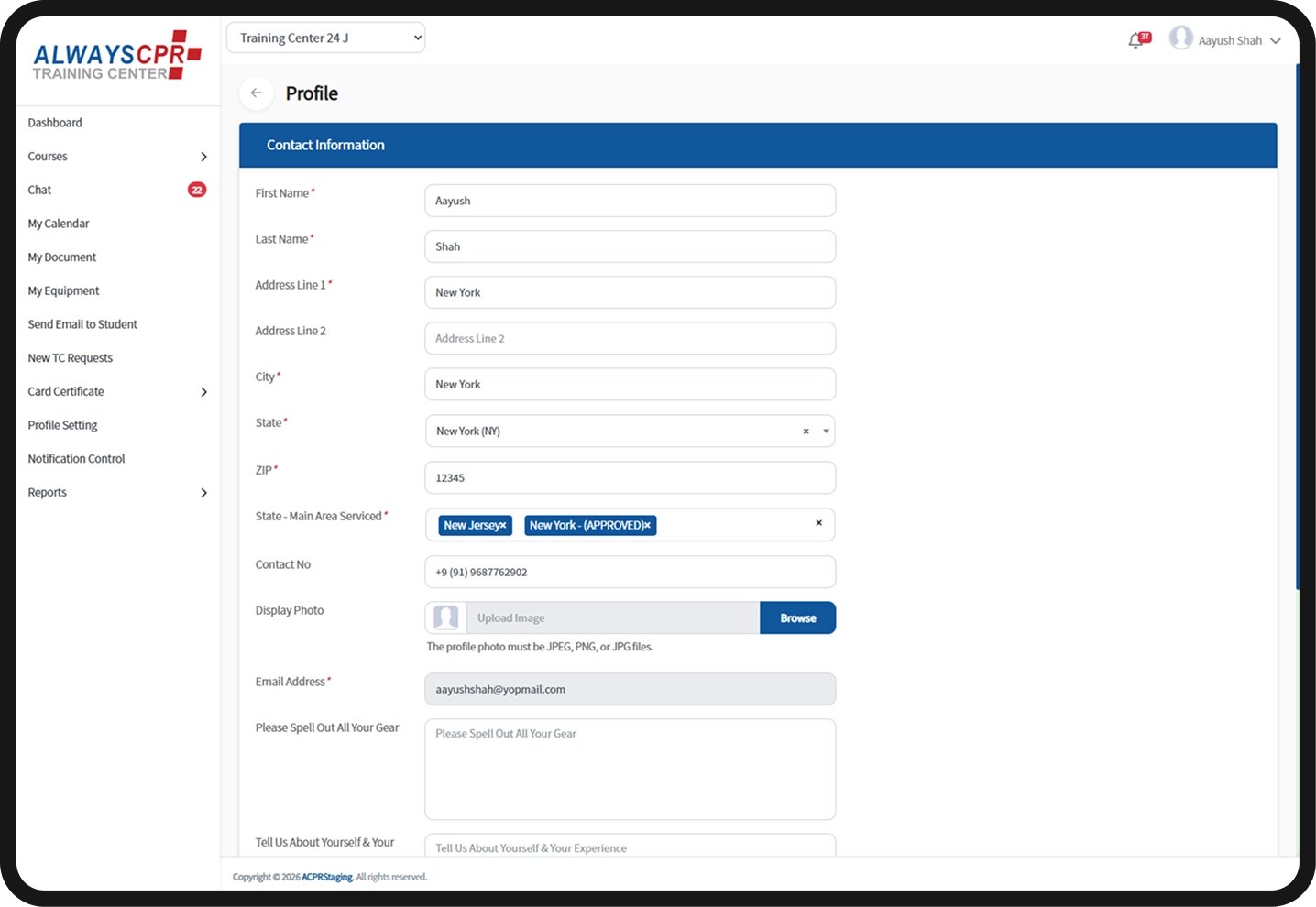Click the back arrow beside Profile
Viewport: 1316px width, 907px height.
click(257, 93)
